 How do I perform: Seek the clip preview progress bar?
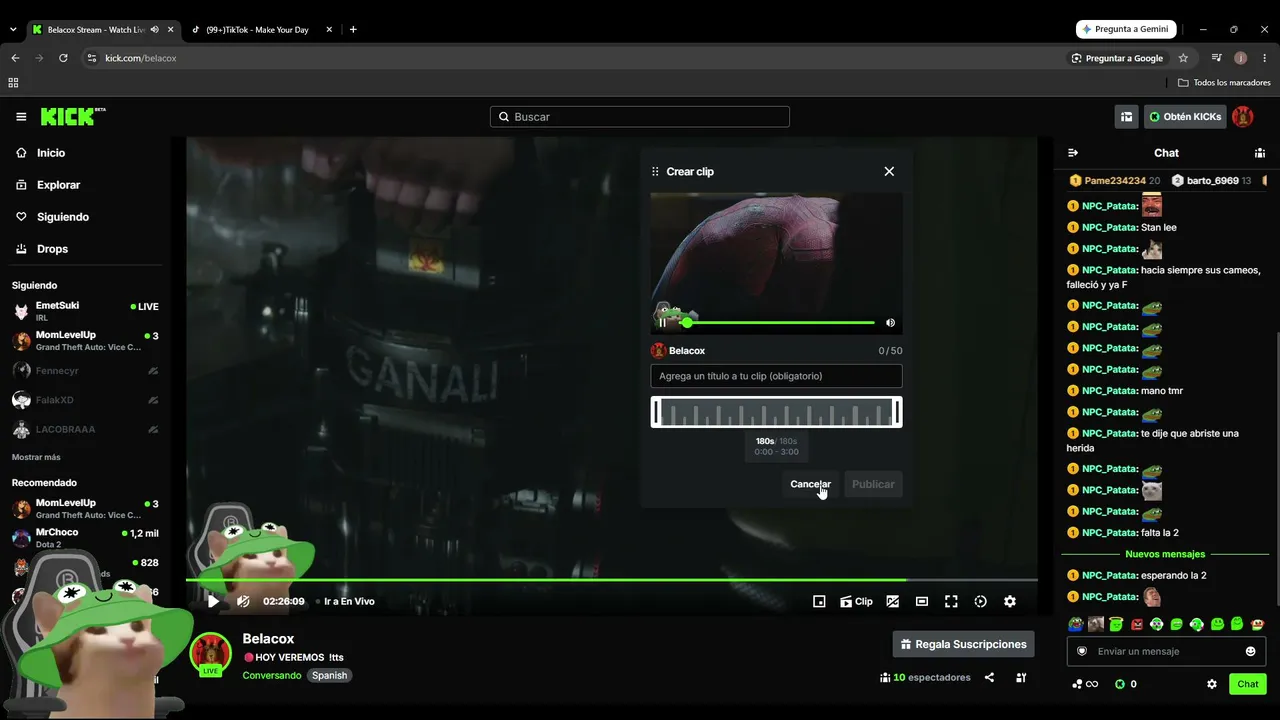(x=777, y=323)
